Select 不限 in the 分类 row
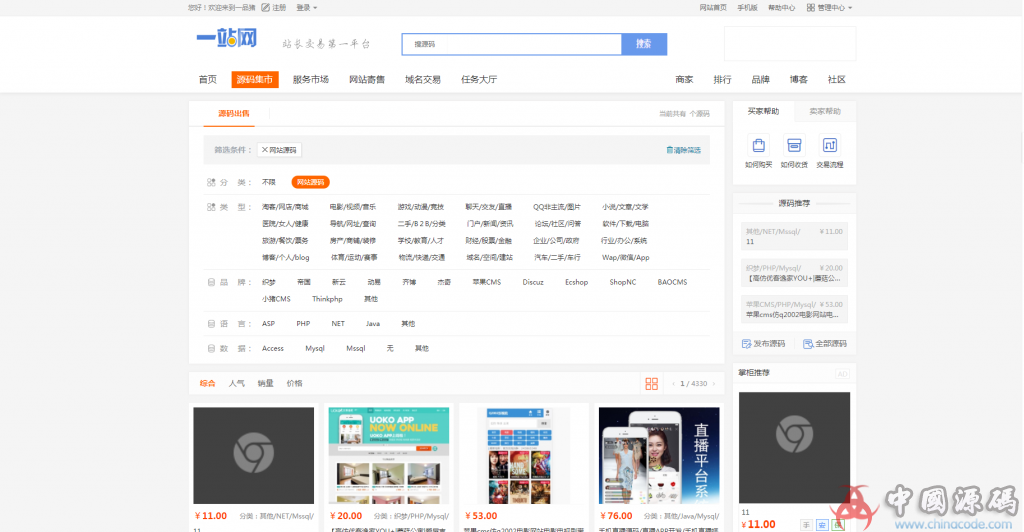This screenshot has height=532, width=1024. coord(268,182)
